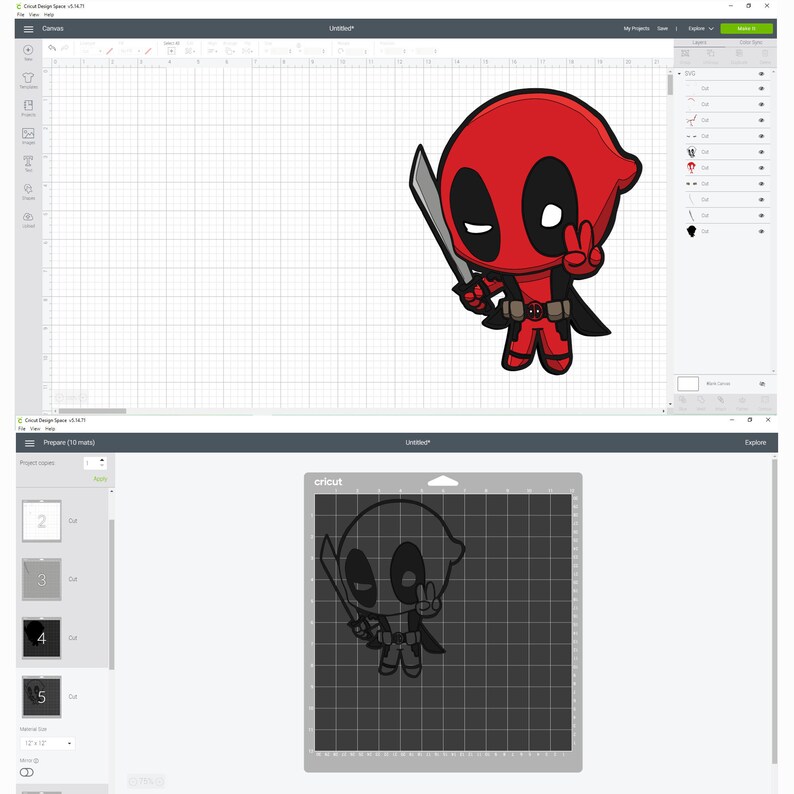The image size is (794, 794).
Task: Click the zoom-out minus beside 75% in Prepare
Action: point(133,781)
